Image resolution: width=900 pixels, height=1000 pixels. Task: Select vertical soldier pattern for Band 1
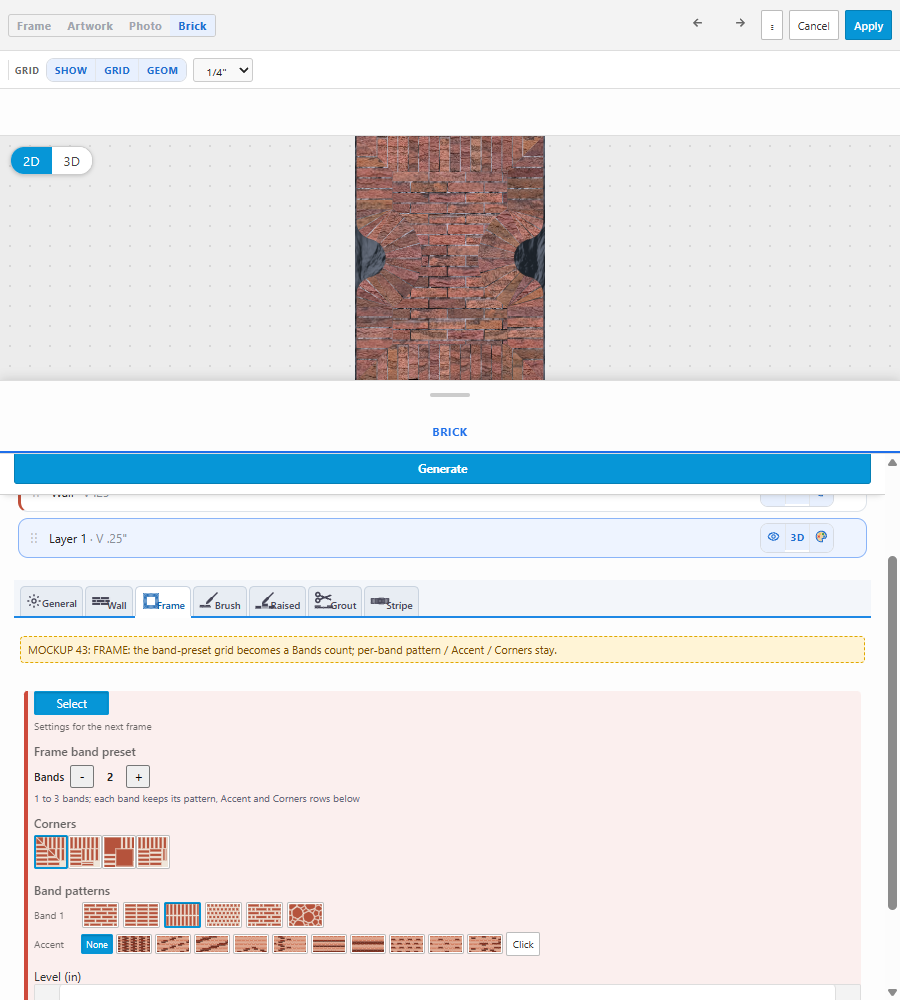pyautogui.click(x=182, y=915)
